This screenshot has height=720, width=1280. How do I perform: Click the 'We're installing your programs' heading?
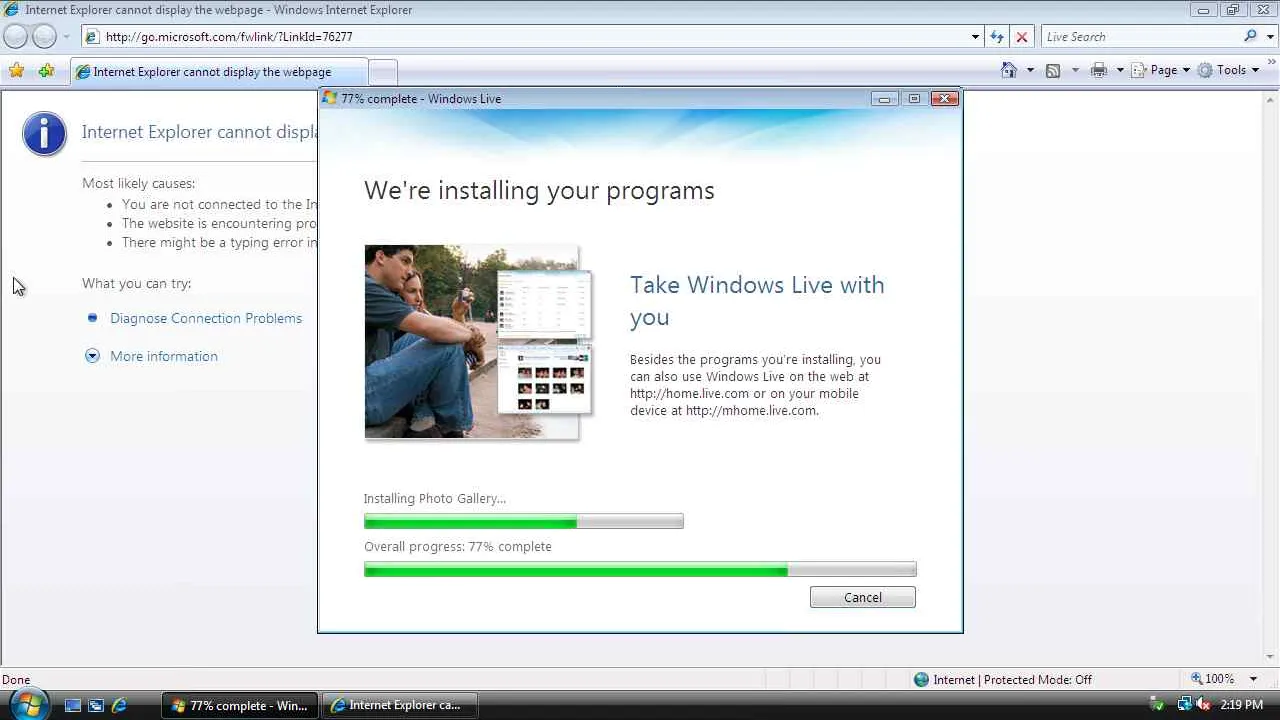pyautogui.click(x=539, y=191)
